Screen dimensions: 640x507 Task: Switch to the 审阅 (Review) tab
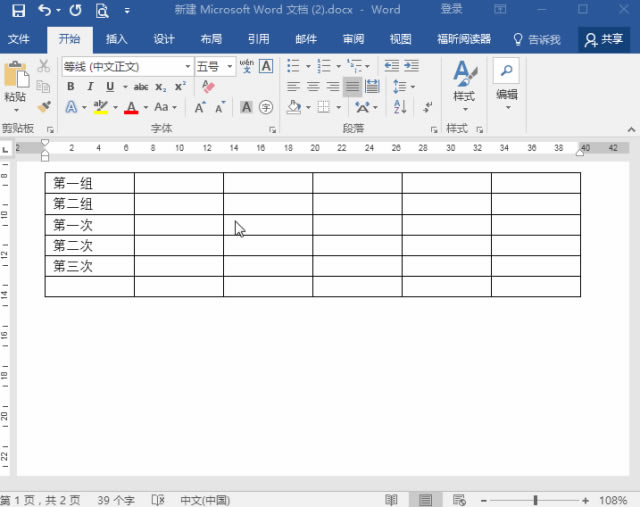[x=353, y=39]
